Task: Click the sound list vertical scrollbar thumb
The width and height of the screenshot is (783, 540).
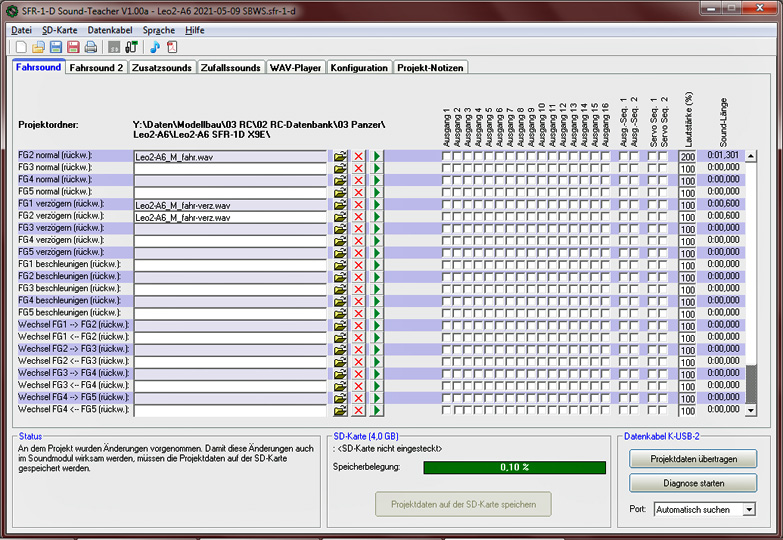Action: (751, 381)
